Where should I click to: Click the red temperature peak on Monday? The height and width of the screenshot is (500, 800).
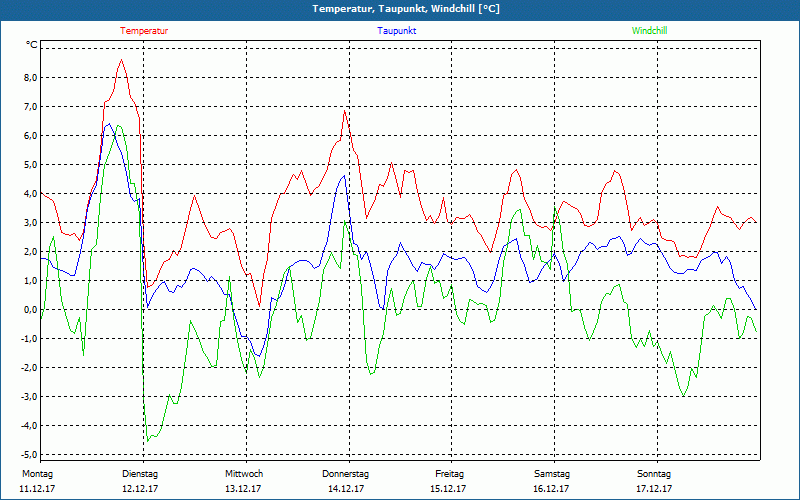121,60
